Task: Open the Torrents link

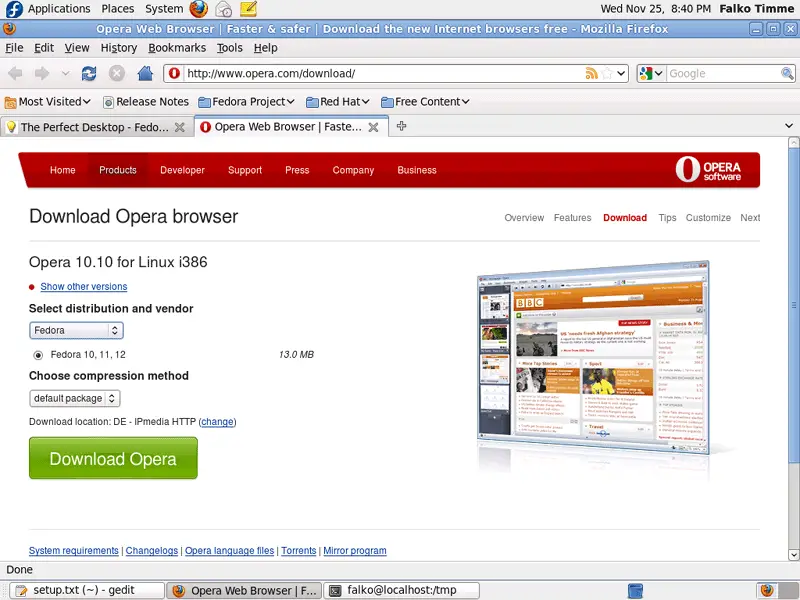Action: pos(298,551)
